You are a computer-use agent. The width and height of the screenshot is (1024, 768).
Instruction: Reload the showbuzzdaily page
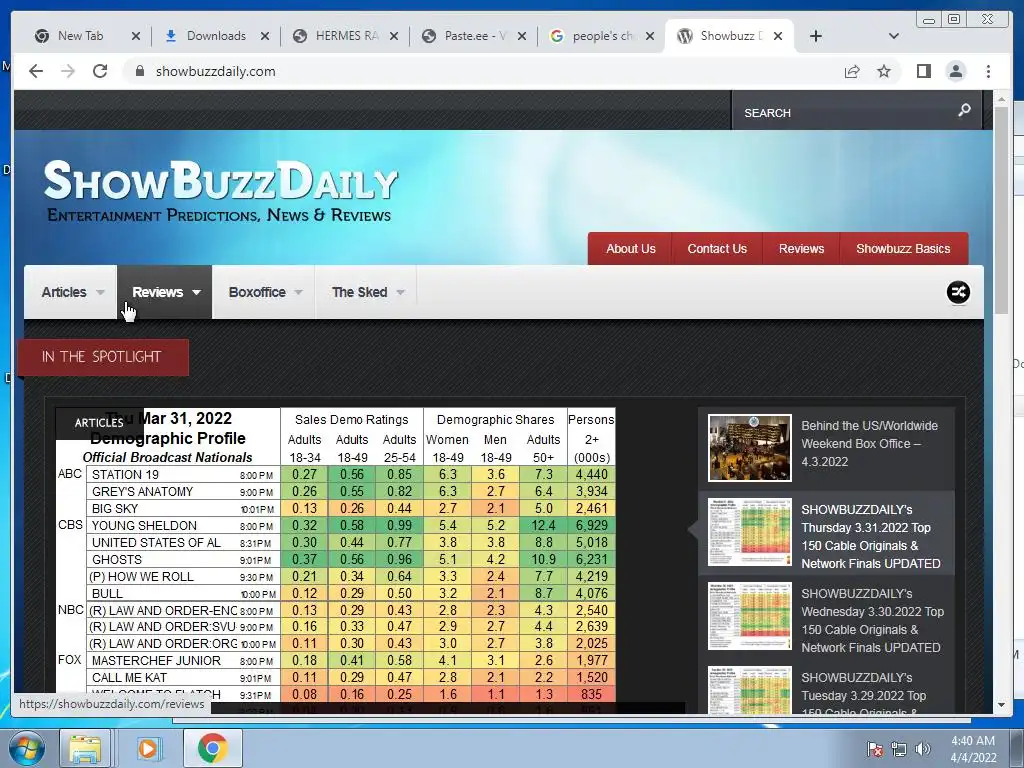(x=100, y=71)
